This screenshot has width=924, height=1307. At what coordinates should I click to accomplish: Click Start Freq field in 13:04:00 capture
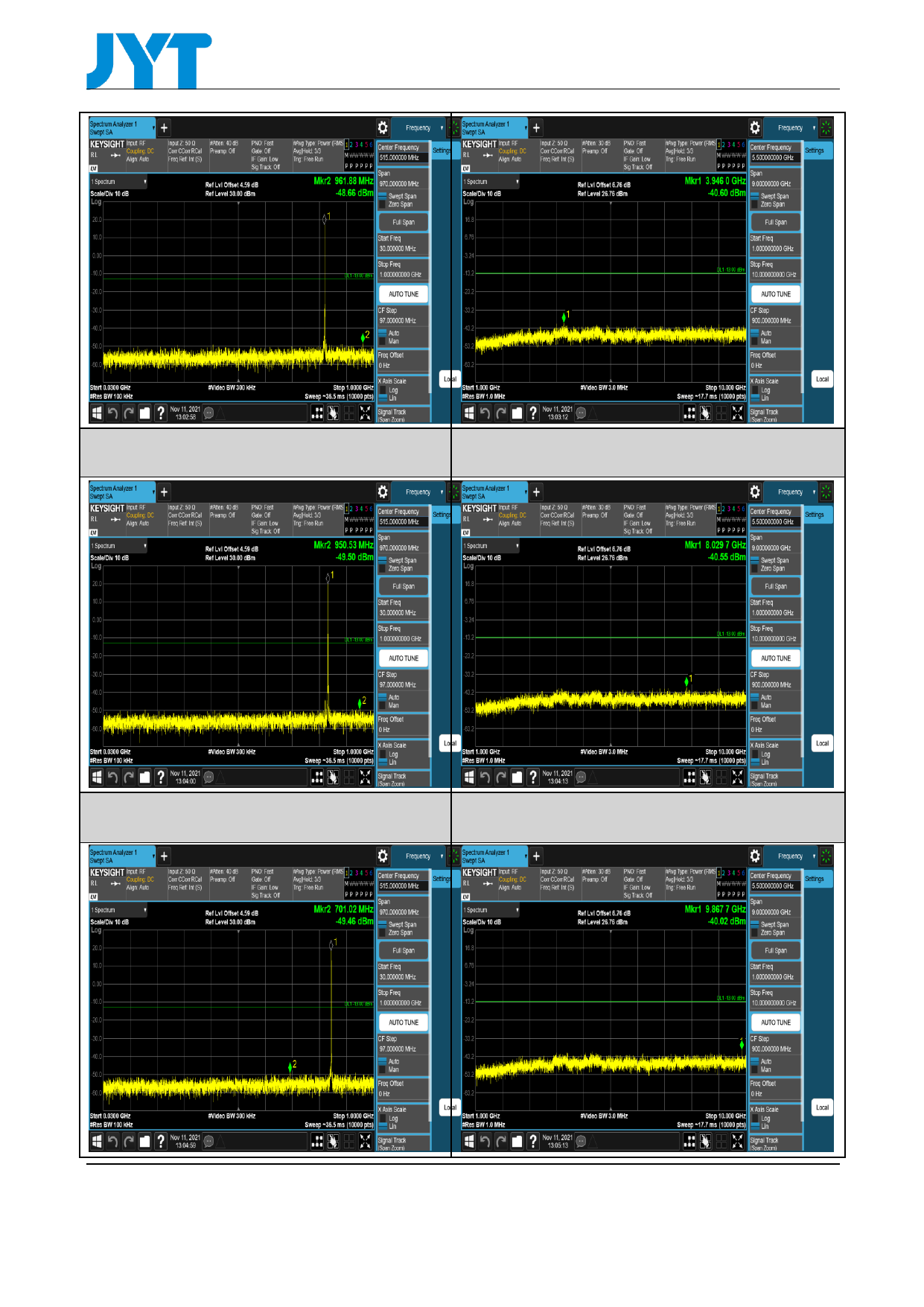(403, 608)
